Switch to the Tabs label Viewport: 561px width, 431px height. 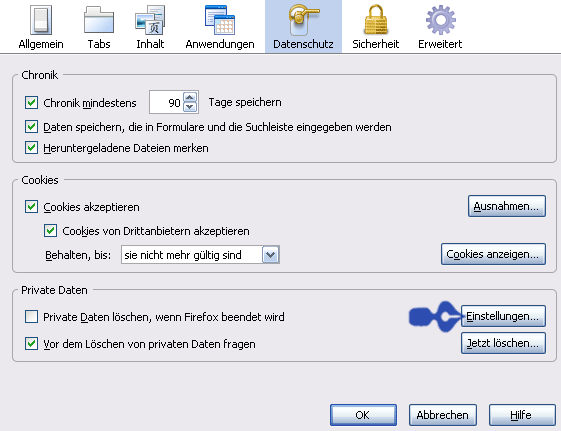point(99,44)
